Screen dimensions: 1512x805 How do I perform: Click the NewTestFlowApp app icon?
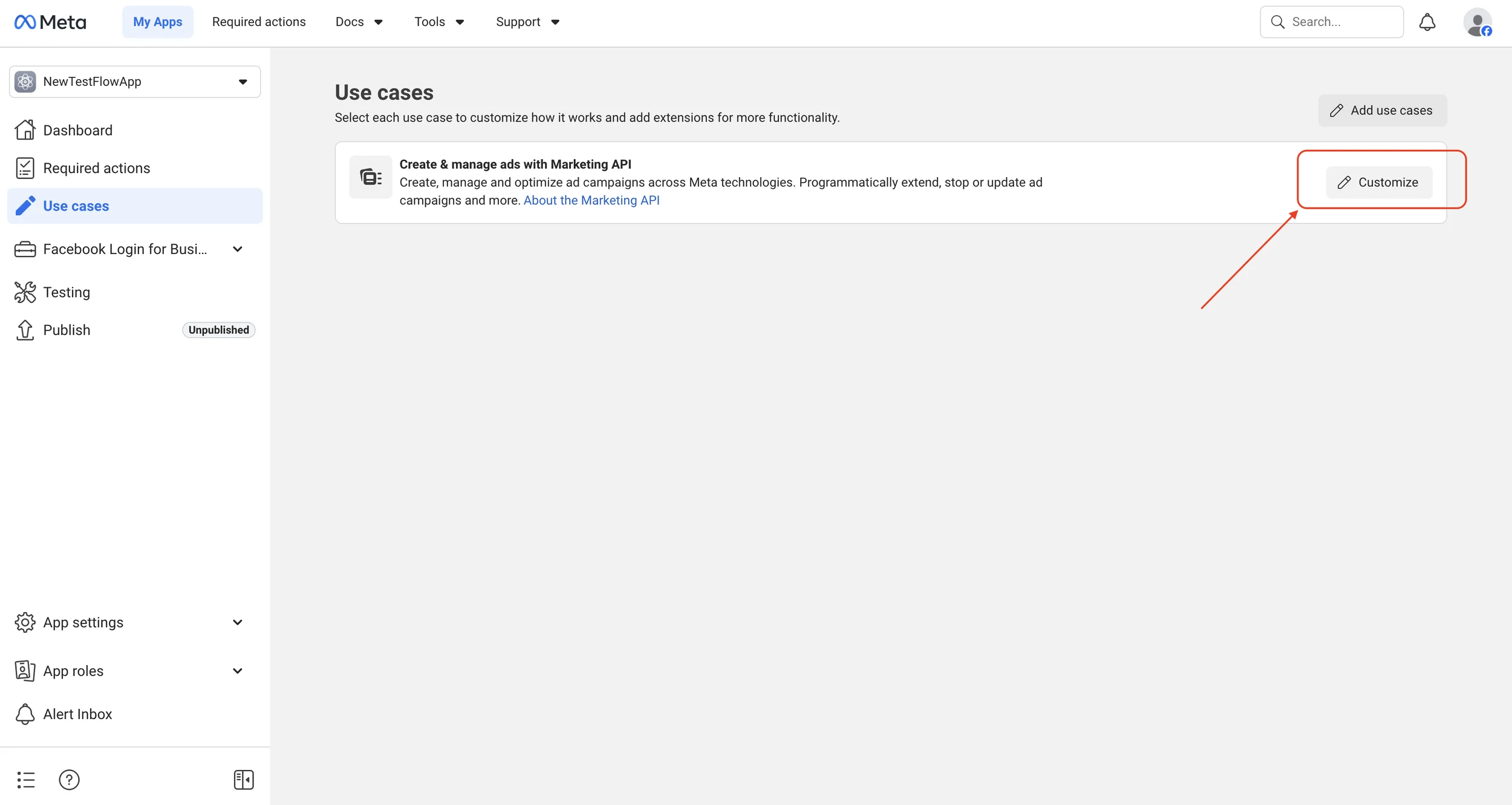(25, 82)
